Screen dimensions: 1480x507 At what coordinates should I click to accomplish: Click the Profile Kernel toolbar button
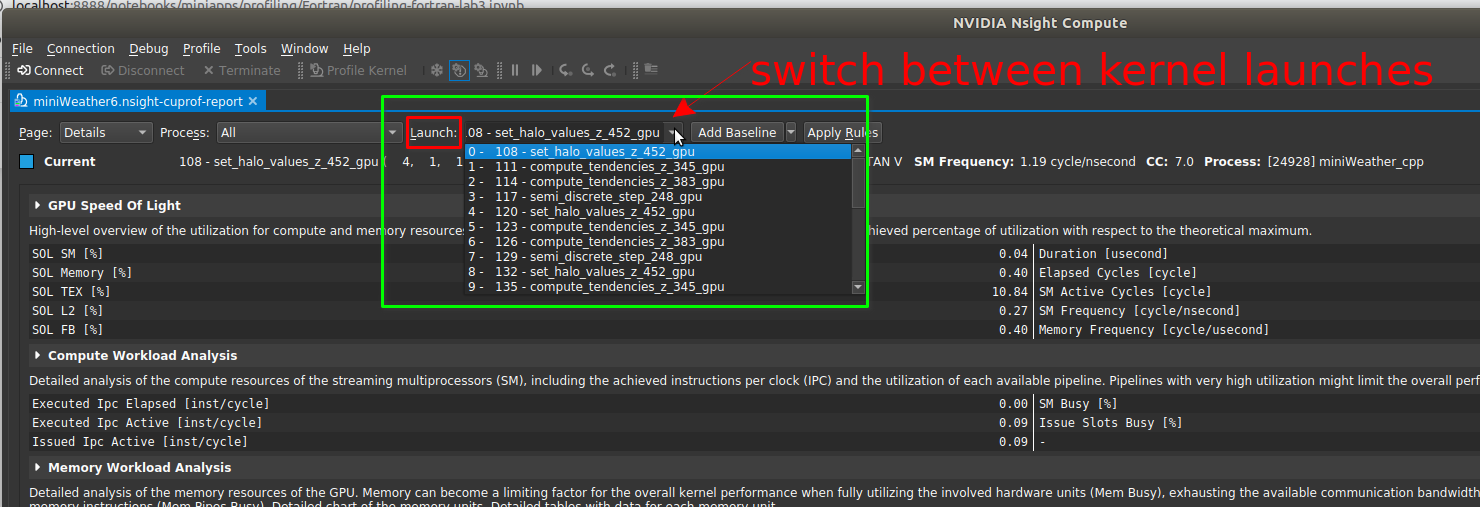coord(357,70)
